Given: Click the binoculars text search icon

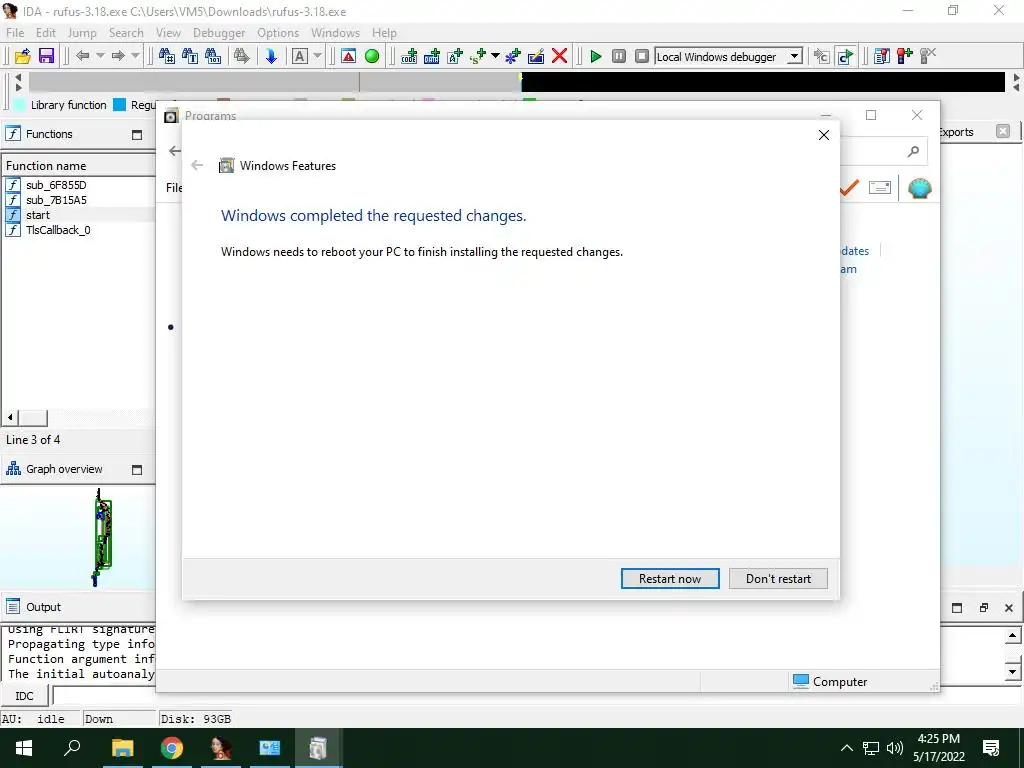Looking at the screenshot, I should (190, 56).
